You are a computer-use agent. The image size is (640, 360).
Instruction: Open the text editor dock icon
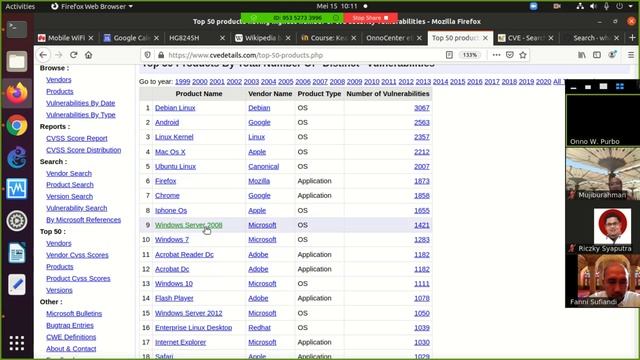coord(17,284)
